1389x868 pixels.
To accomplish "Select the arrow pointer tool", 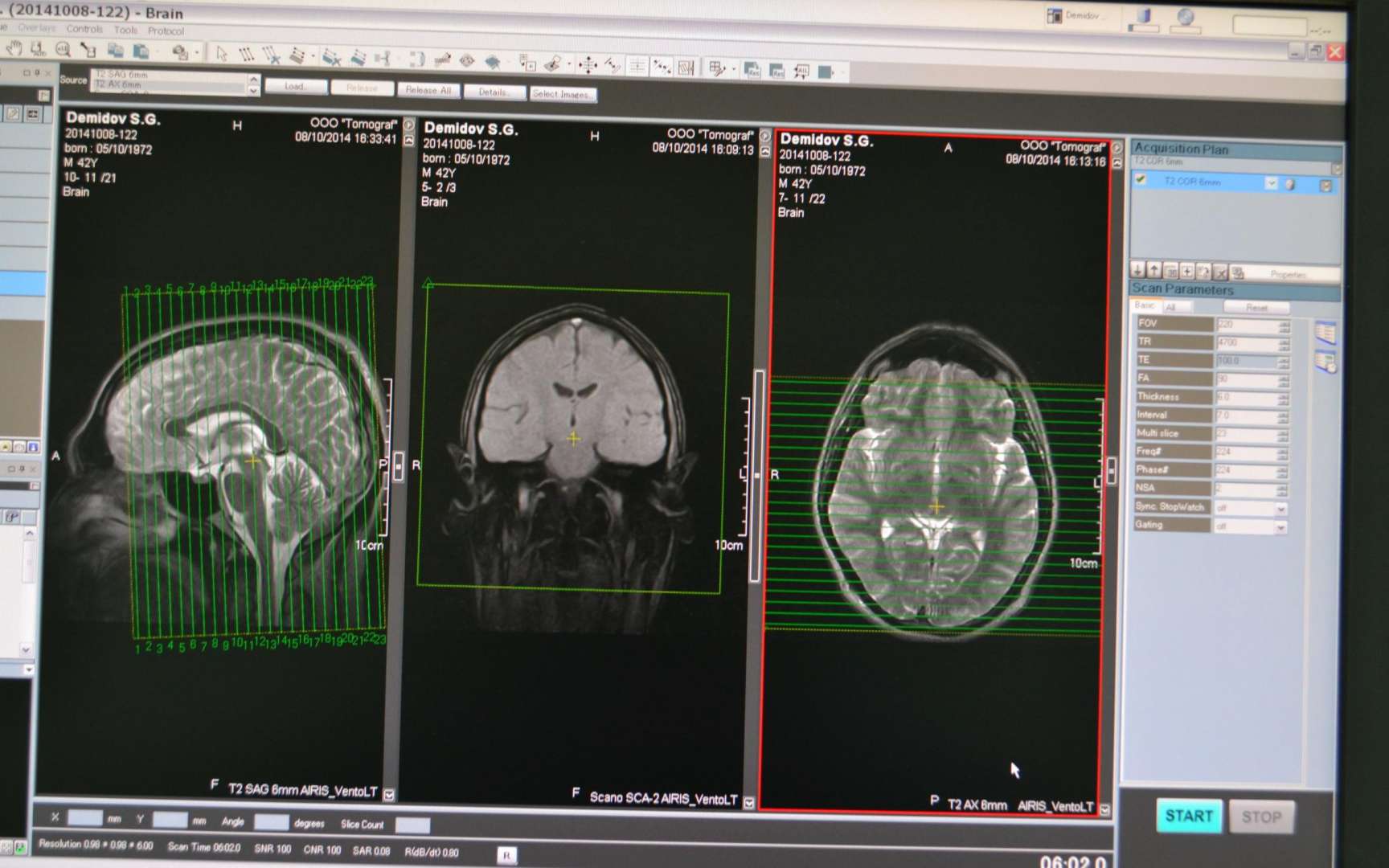I will click(x=221, y=54).
